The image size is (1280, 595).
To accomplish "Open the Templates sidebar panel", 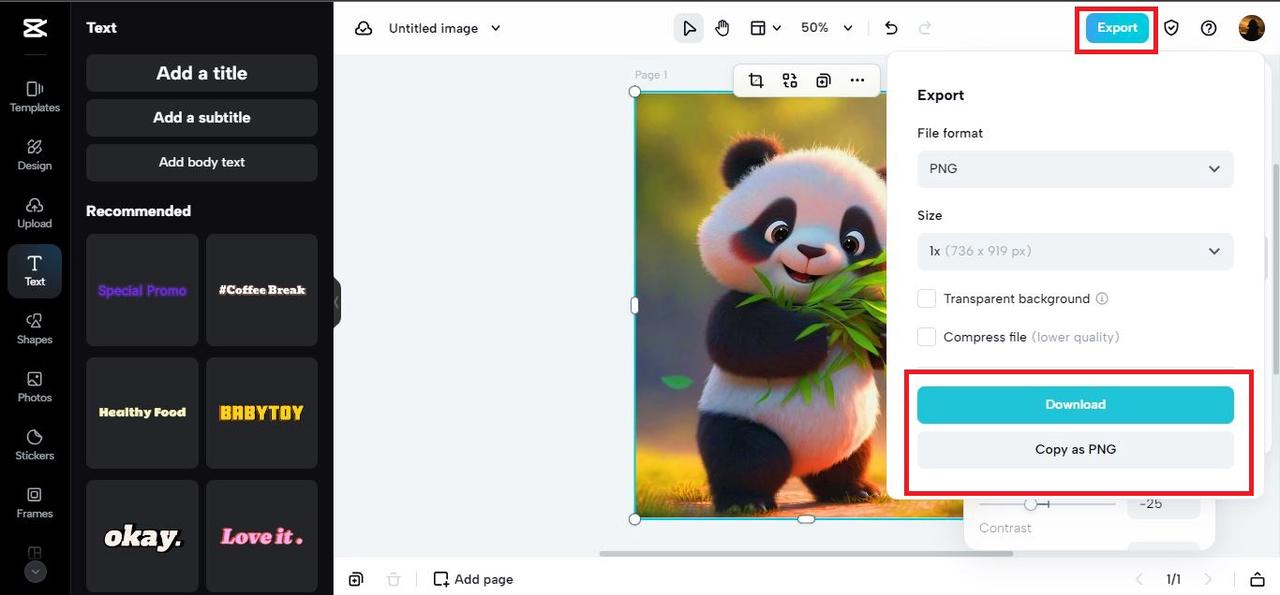I will 35,97.
